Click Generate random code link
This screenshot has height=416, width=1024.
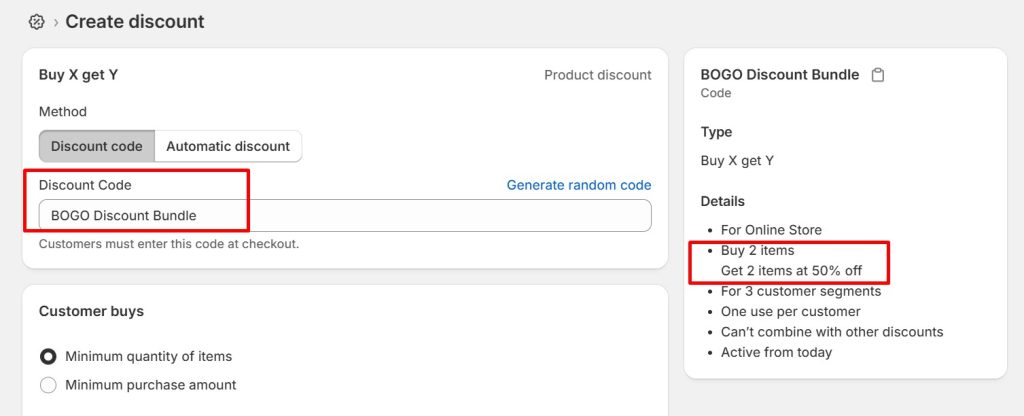[578, 185]
